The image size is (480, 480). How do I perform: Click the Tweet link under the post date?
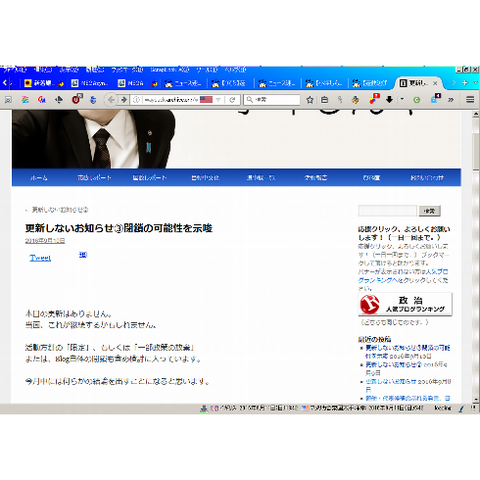[x=40, y=258]
